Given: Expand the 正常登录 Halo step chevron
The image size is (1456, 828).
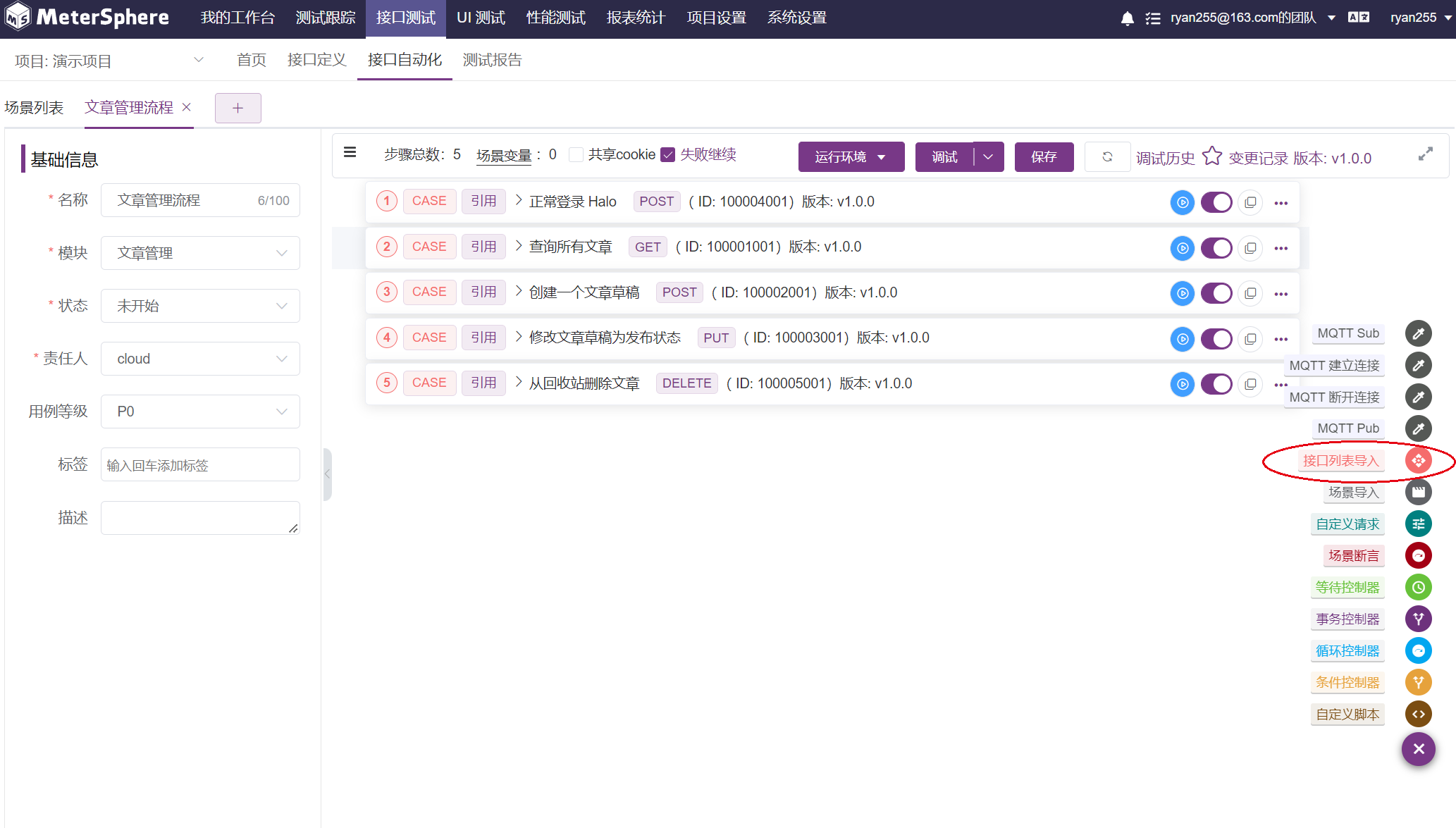Looking at the screenshot, I should click(519, 200).
